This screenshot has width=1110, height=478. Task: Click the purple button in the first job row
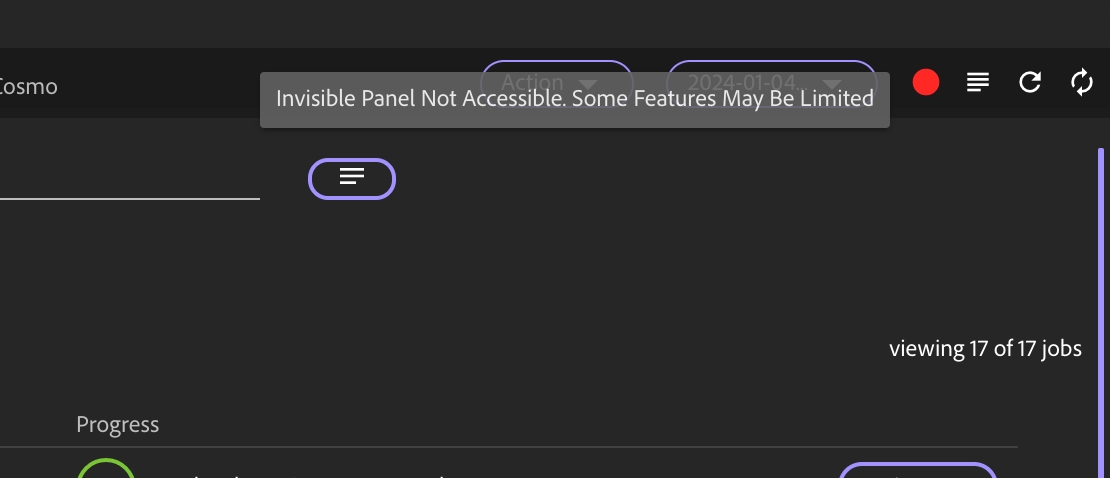pos(917,471)
